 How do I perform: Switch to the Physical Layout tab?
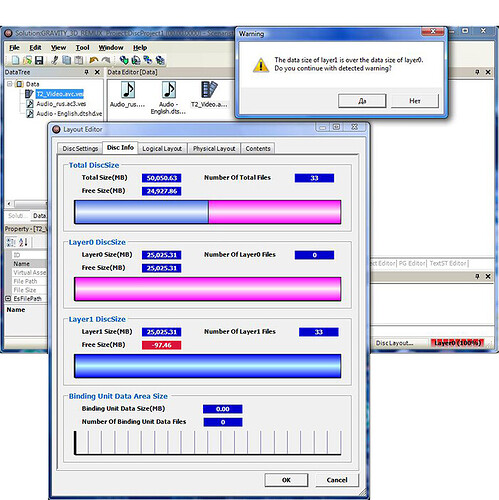pos(214,148)
